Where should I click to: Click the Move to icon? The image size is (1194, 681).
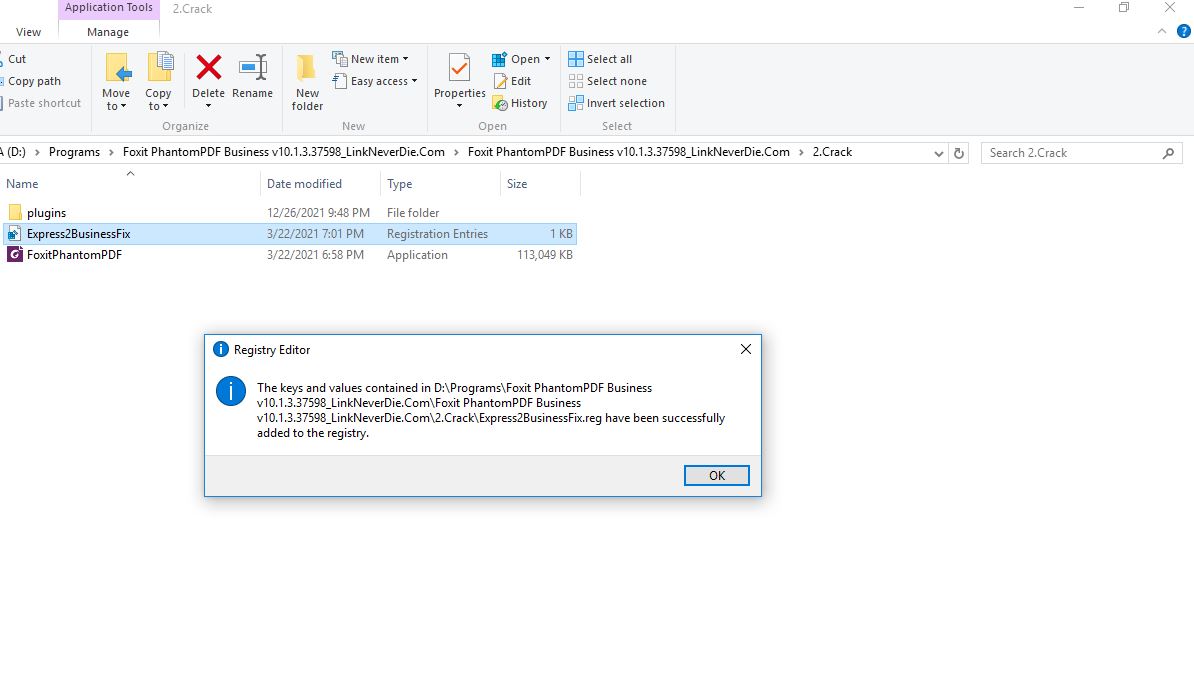coord(117,69)
